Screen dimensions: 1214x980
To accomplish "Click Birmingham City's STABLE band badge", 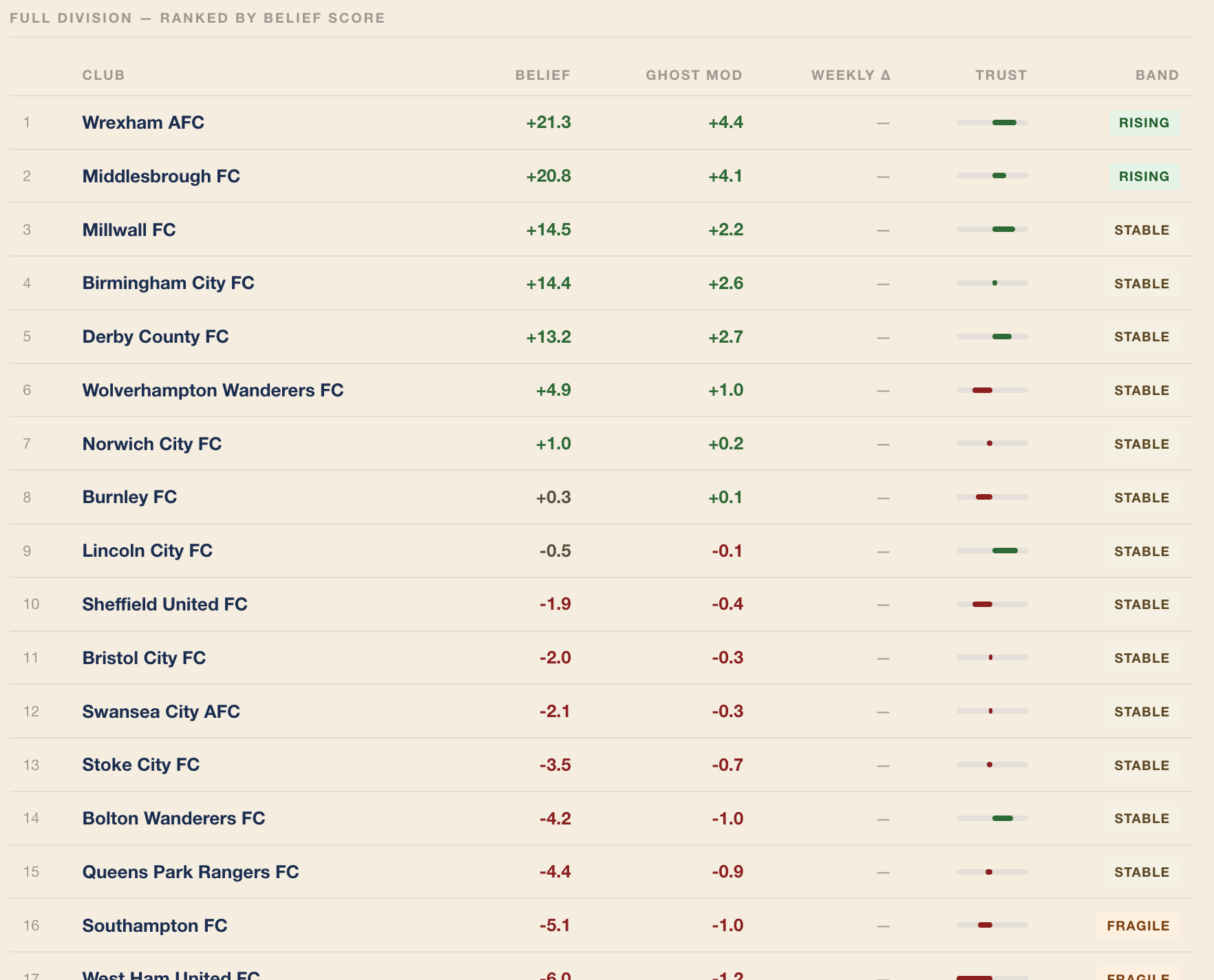I will [1142, 284].
